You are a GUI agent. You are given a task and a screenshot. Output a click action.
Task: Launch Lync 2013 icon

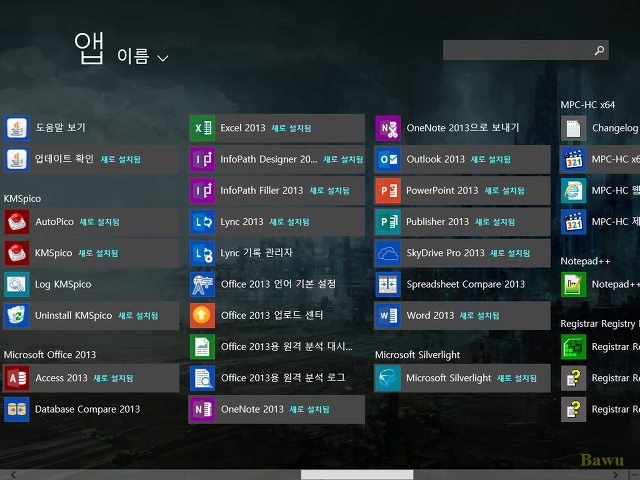coord(202,222)
